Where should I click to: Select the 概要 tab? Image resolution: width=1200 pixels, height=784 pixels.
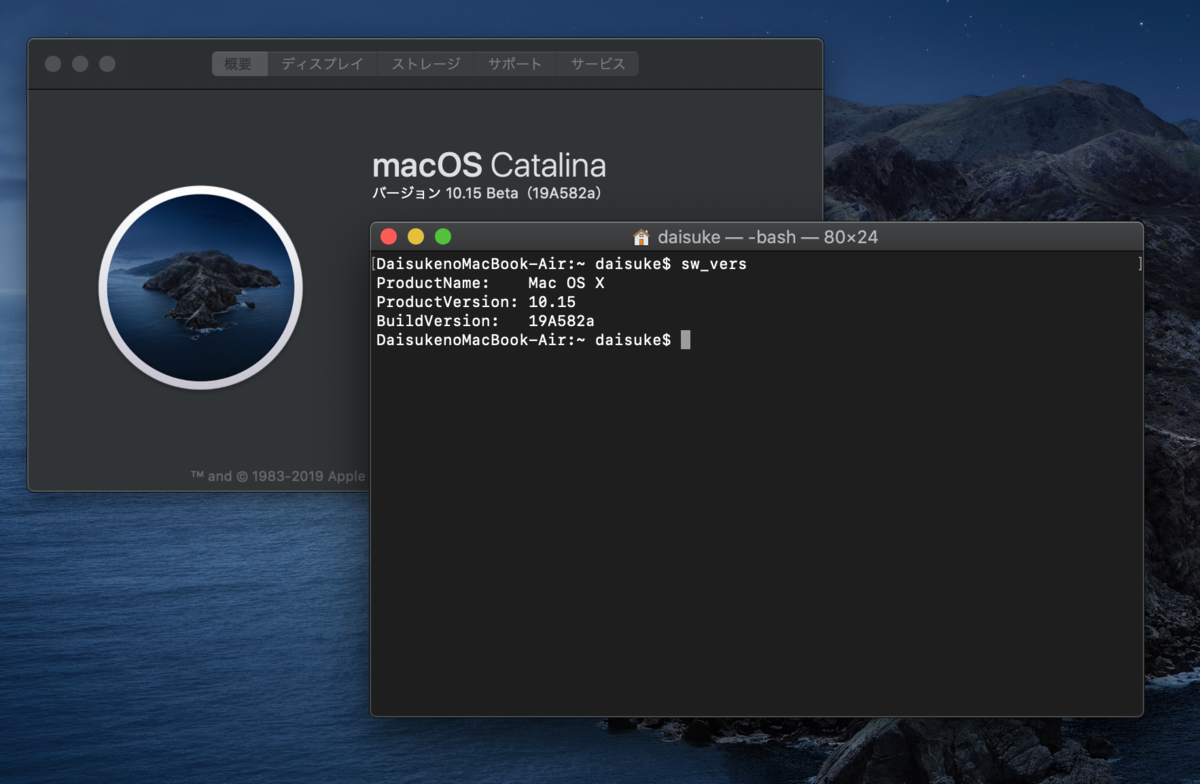coord(239,64)
